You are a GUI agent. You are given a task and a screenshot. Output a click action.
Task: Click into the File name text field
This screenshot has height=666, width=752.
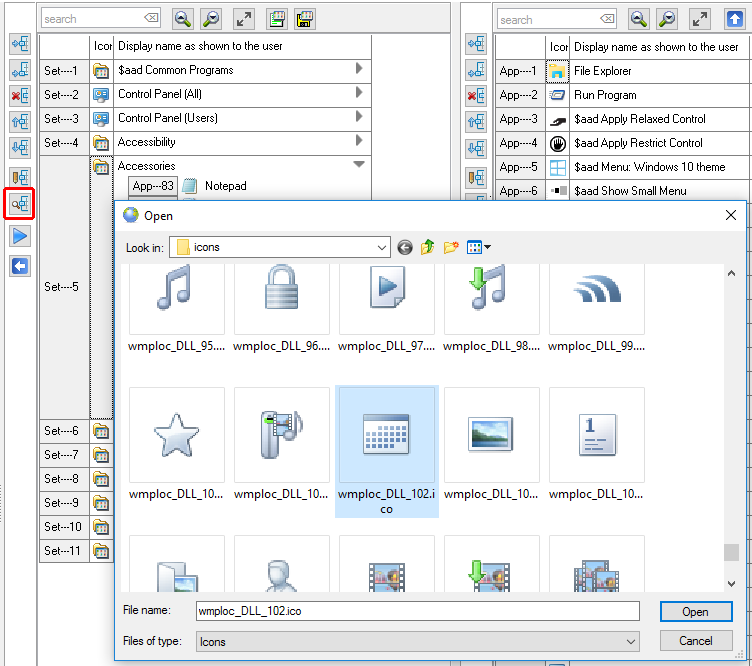[417, 611]
